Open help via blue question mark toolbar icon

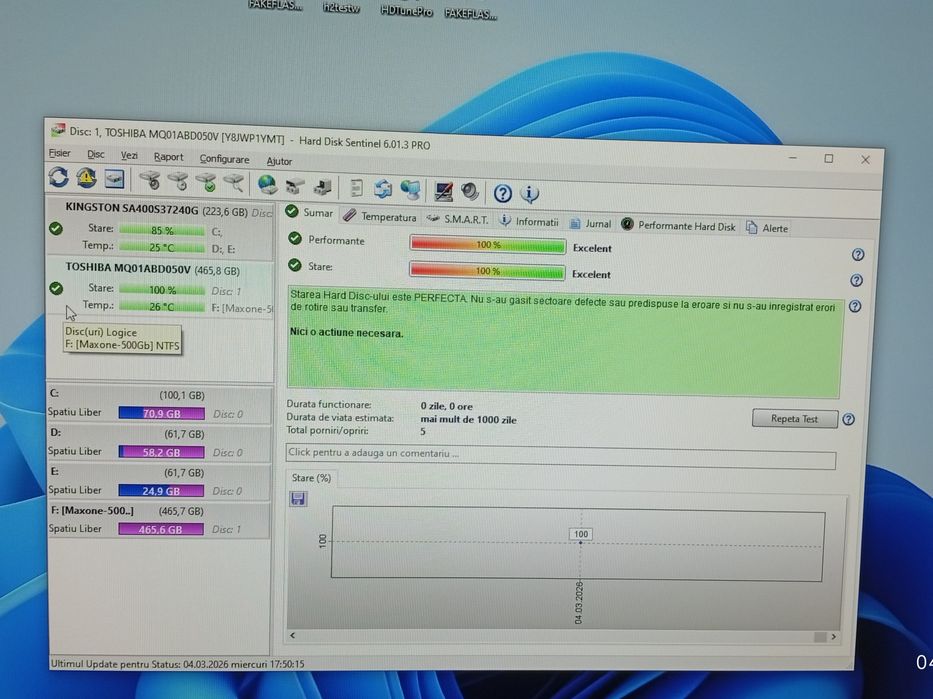502,193
